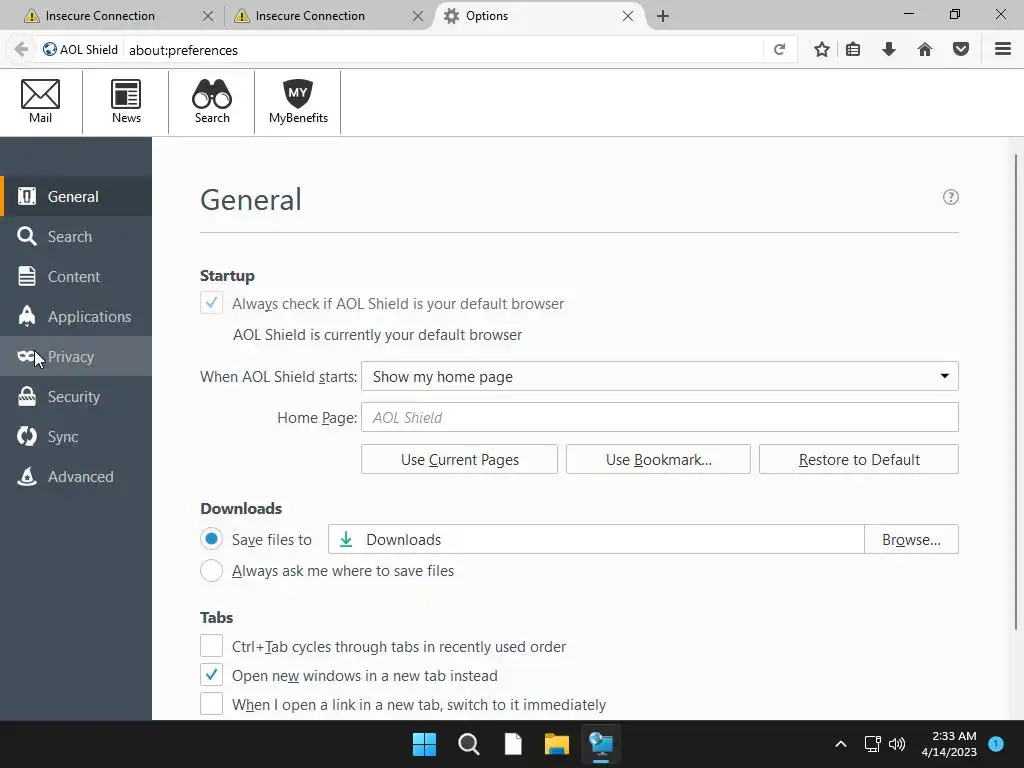This screenshot has height=768, width=1024.
Task: Go to the home page icon
Action: click(x=924, y=50)
